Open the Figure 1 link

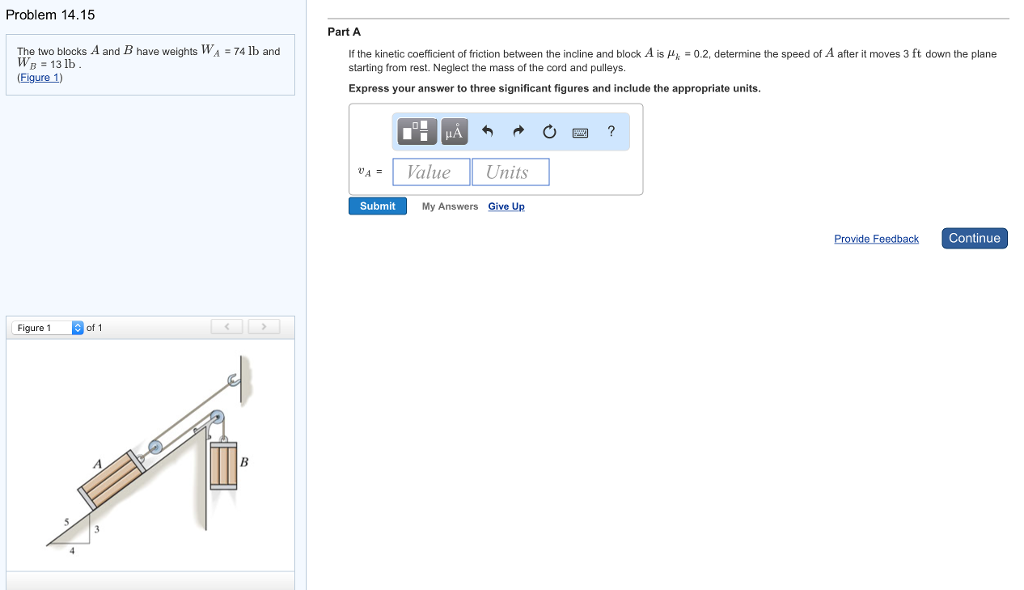coord(39,77)
